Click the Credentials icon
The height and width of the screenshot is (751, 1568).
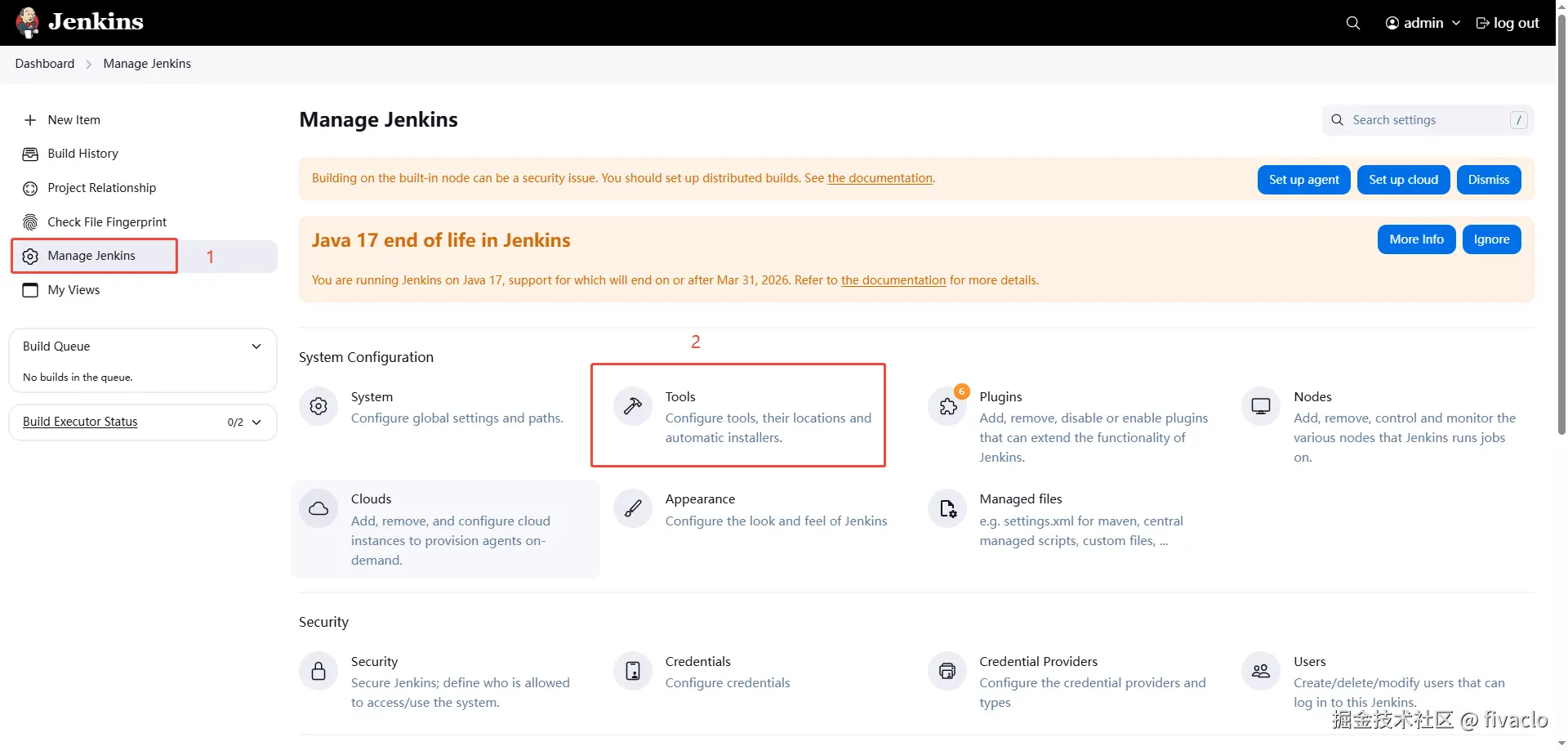click(633, 671)
